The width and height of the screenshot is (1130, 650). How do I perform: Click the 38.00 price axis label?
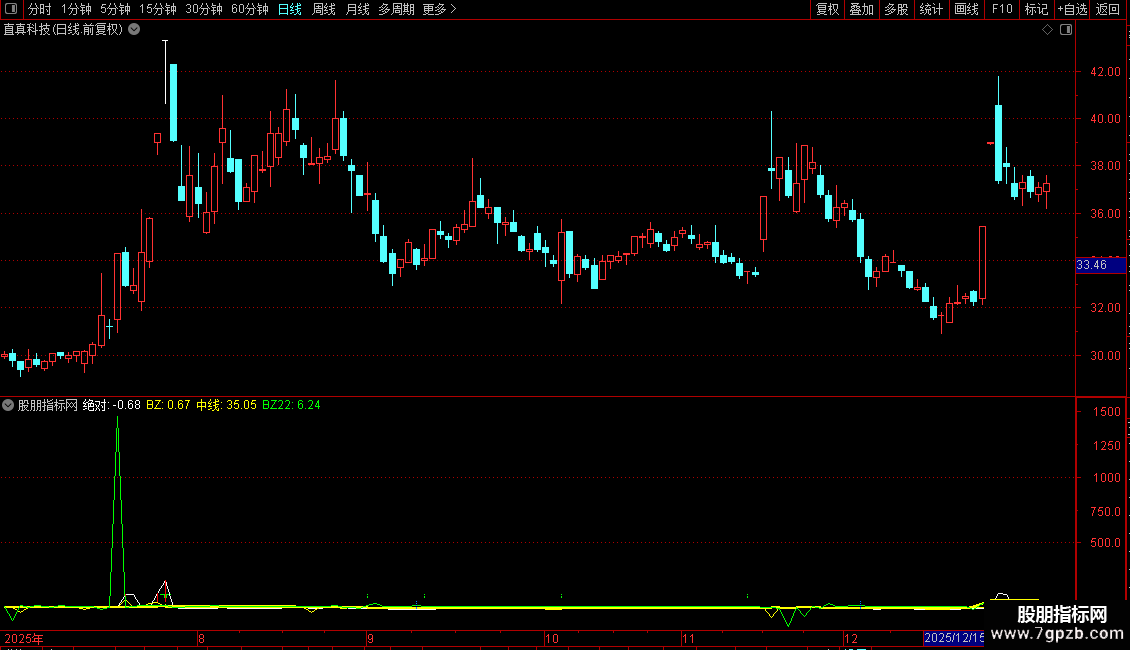click(x=1105, y=165)
